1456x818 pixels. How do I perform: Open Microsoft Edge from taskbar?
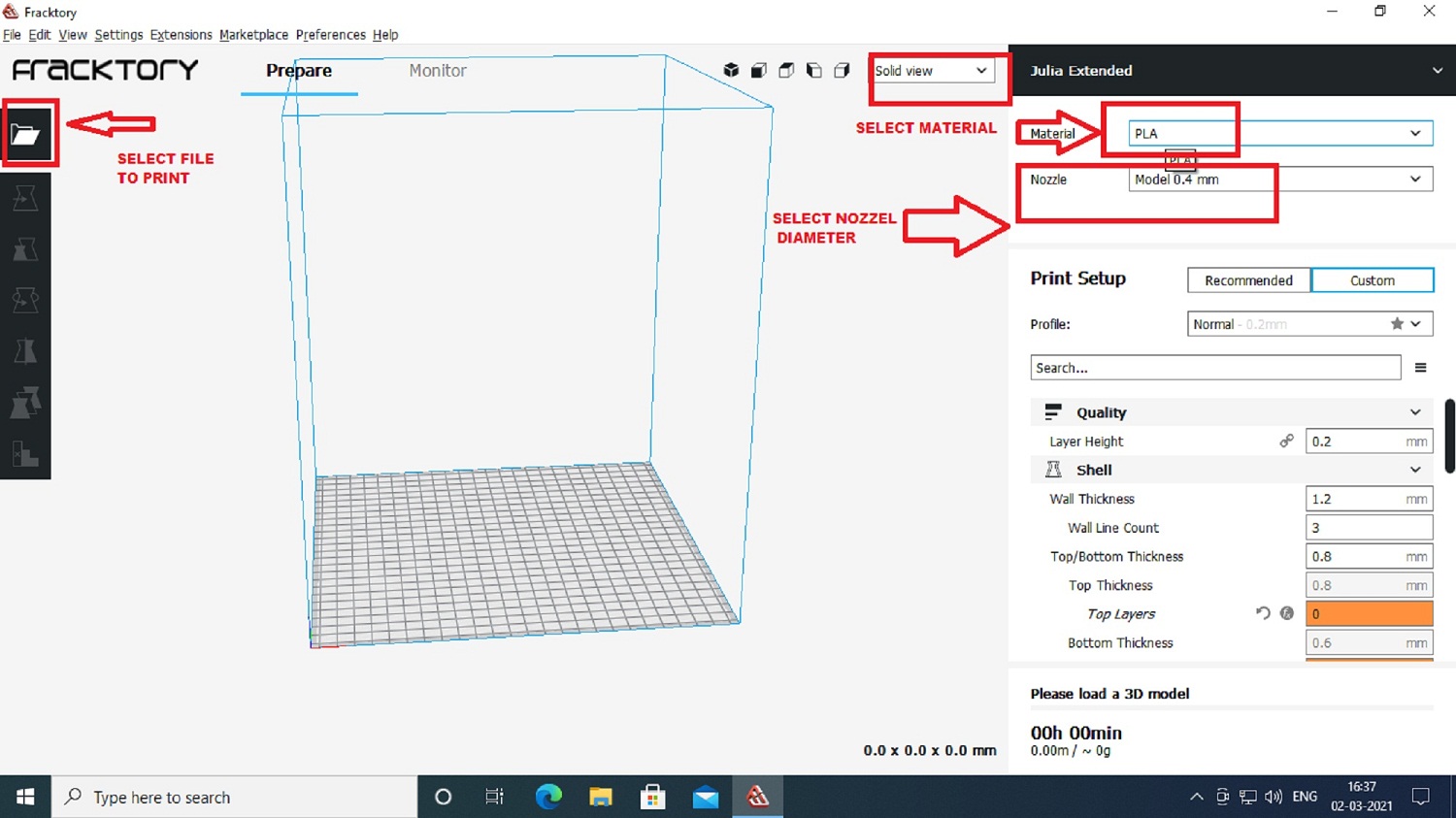click(x=548, y=797)
